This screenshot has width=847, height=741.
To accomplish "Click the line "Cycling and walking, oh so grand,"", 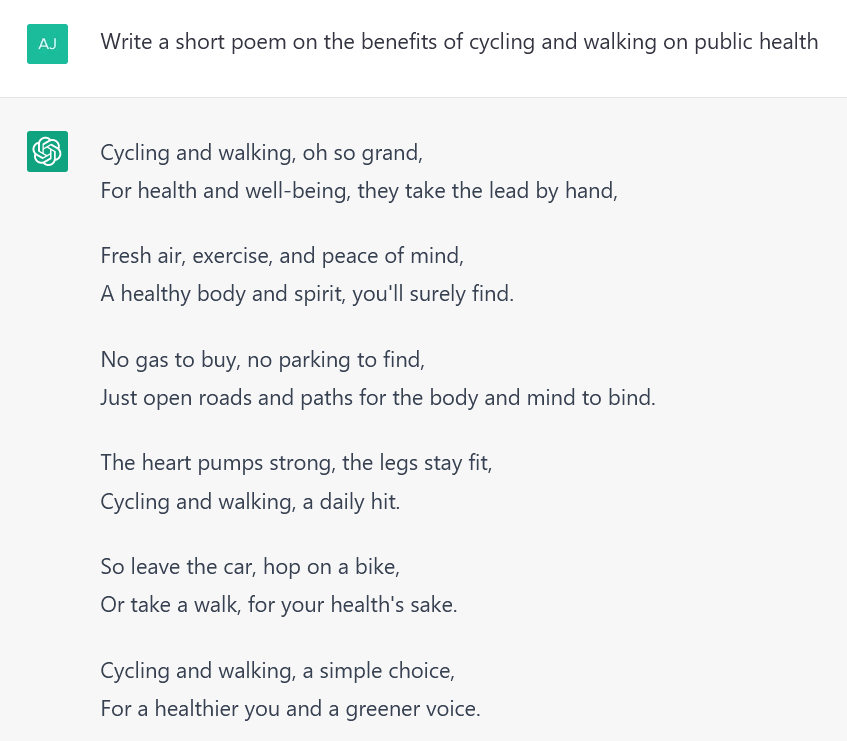I will pos(262,153).
